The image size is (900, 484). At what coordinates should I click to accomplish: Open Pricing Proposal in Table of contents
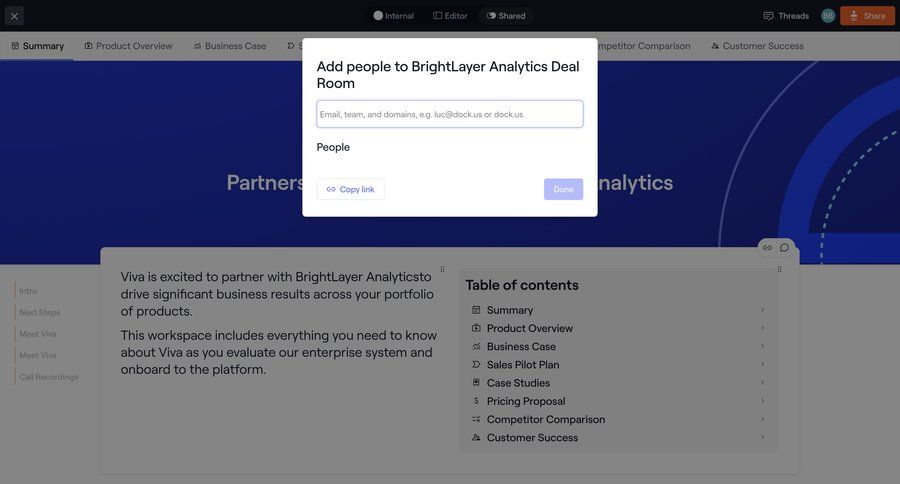619,401
